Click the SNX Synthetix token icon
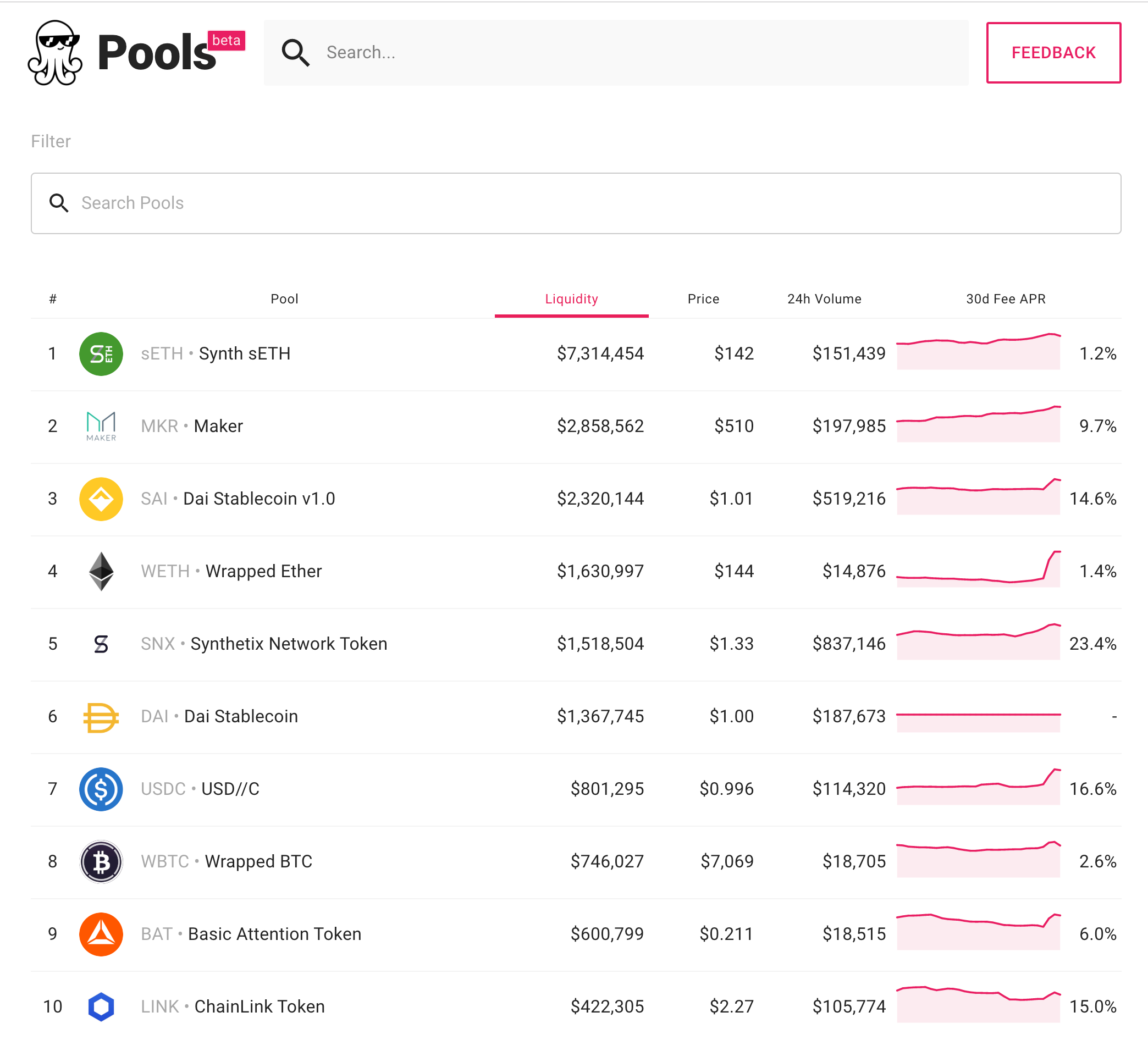This screenshot has width=1148, height=1051. click(101, 644)
